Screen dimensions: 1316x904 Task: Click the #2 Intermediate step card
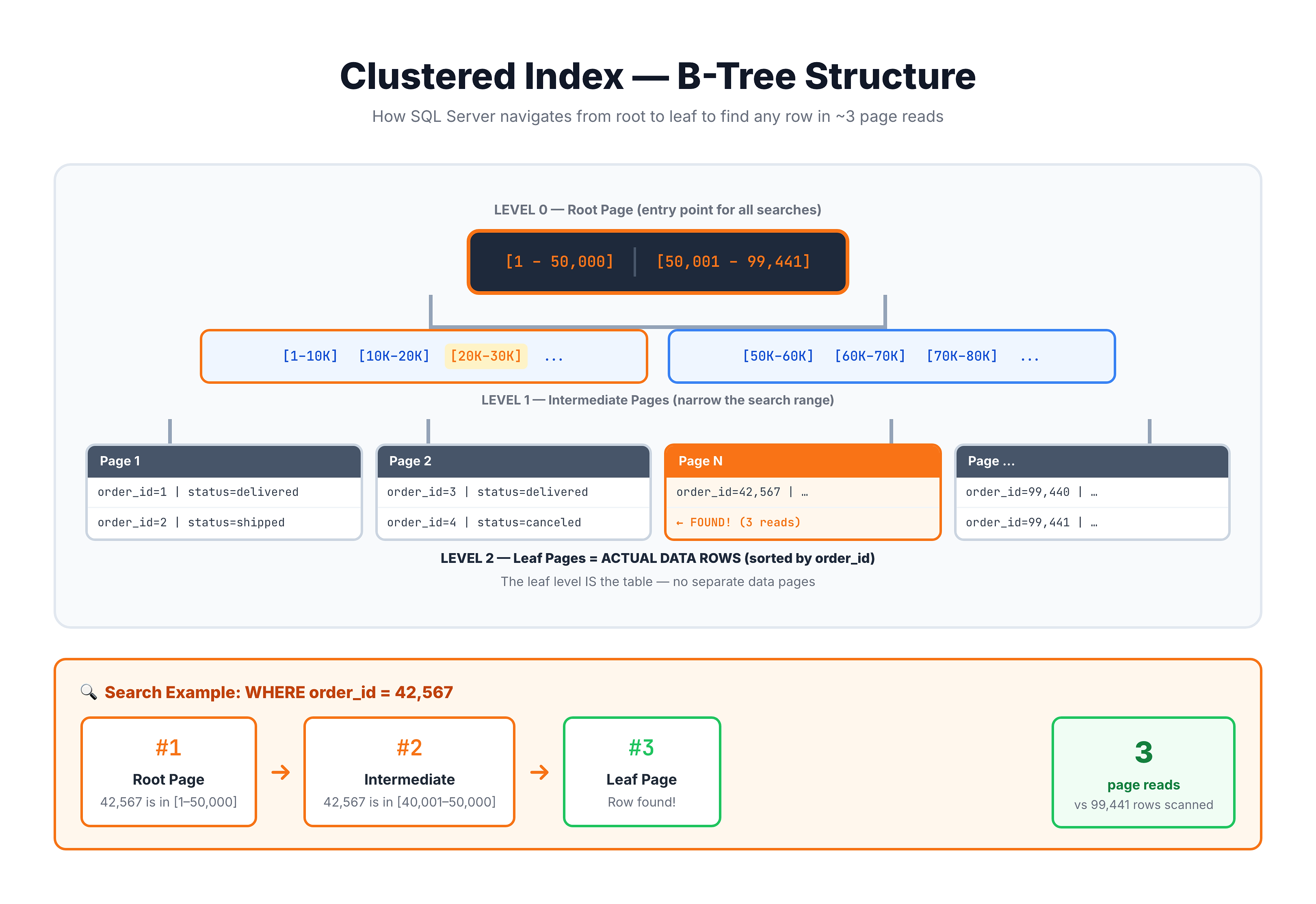(409, 772)
